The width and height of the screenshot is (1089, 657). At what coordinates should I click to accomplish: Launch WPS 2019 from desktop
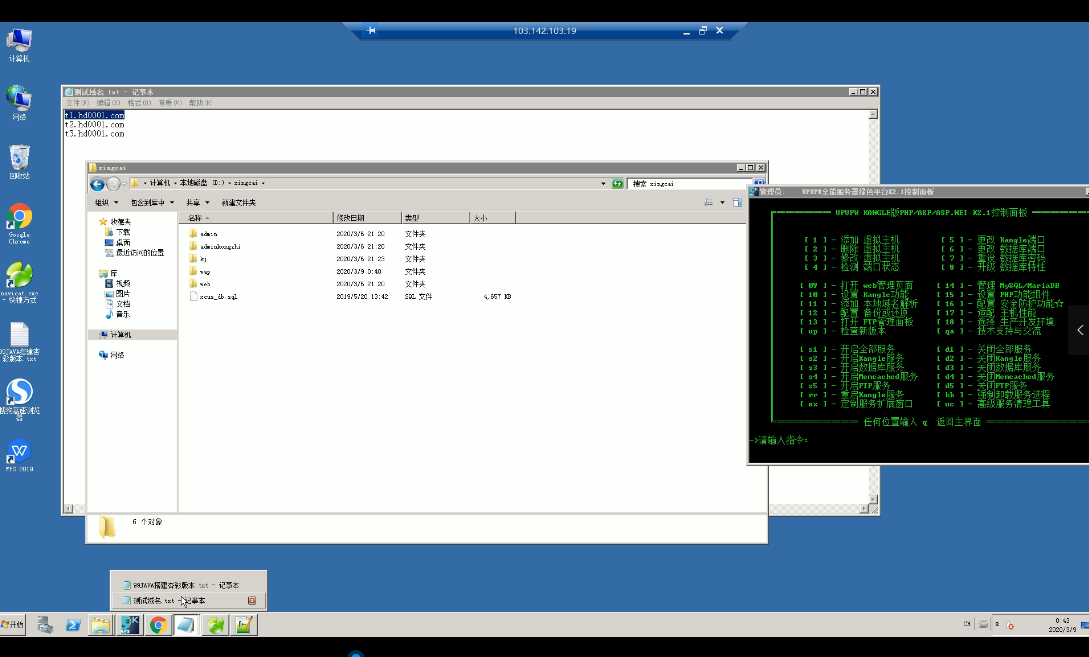coord(19,451)
